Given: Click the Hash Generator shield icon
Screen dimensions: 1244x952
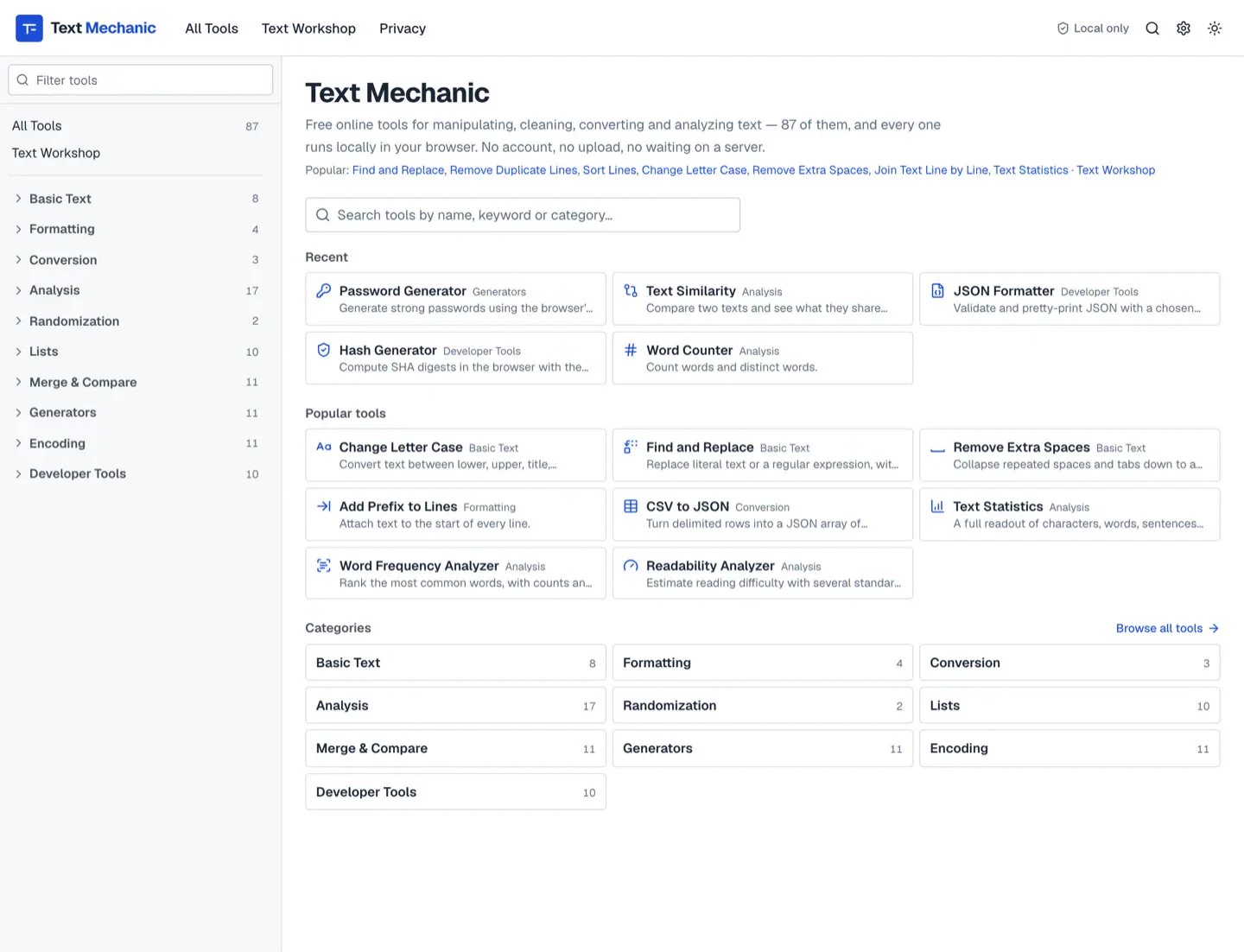Looking at the screenshot, I should 324,350.
